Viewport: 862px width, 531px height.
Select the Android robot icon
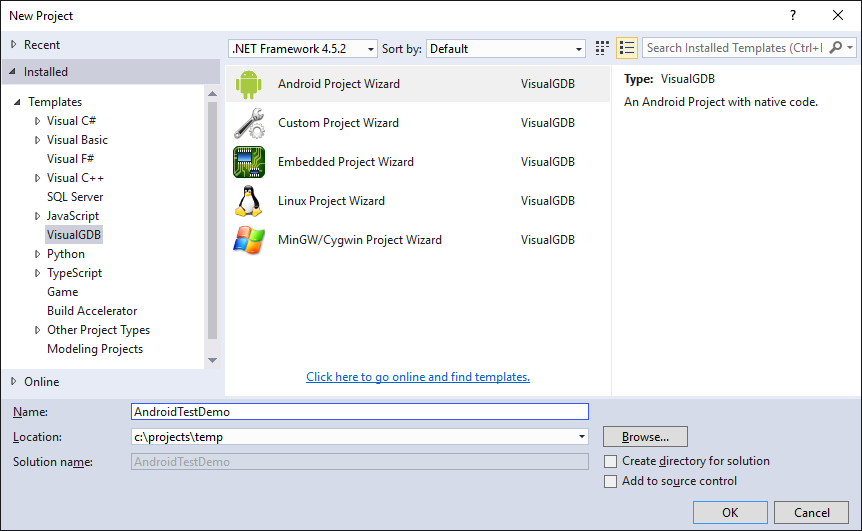[x=248, y=84]
